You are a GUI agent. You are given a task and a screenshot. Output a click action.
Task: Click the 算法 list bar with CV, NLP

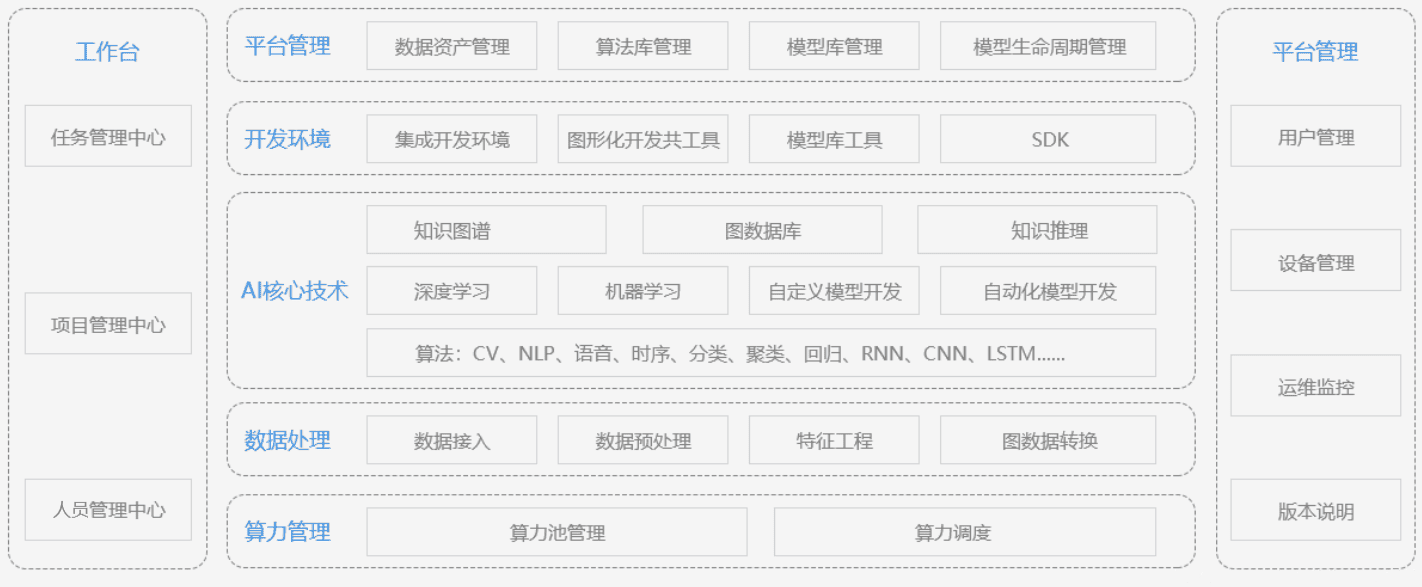(761, 353)
